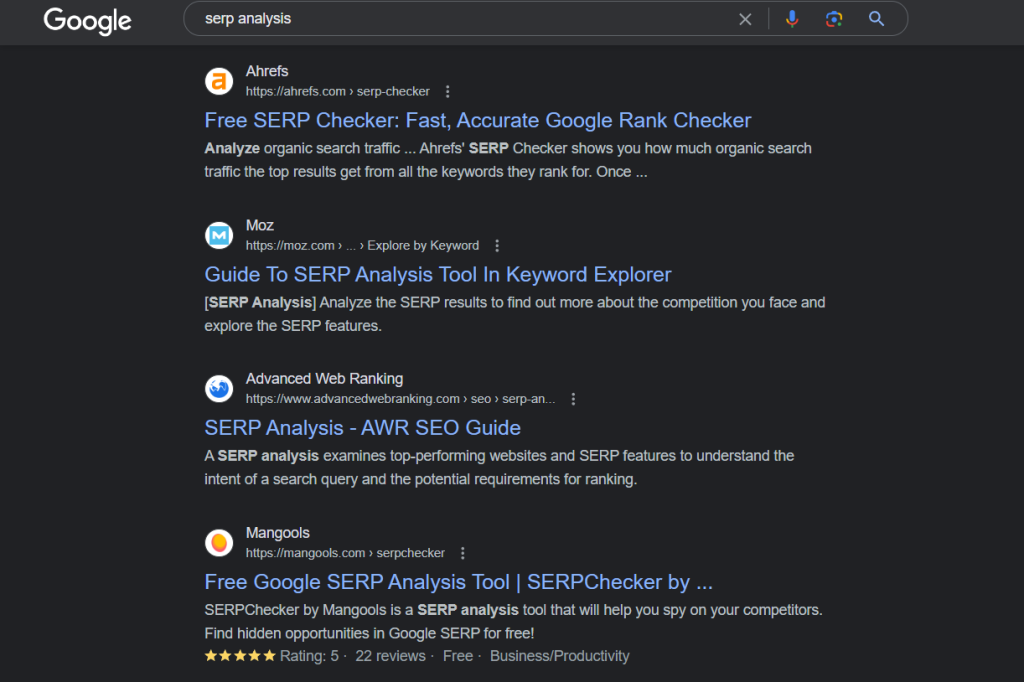
Task: Open the Guide To SERP Analysis Tool link
Action: [437, 274]
